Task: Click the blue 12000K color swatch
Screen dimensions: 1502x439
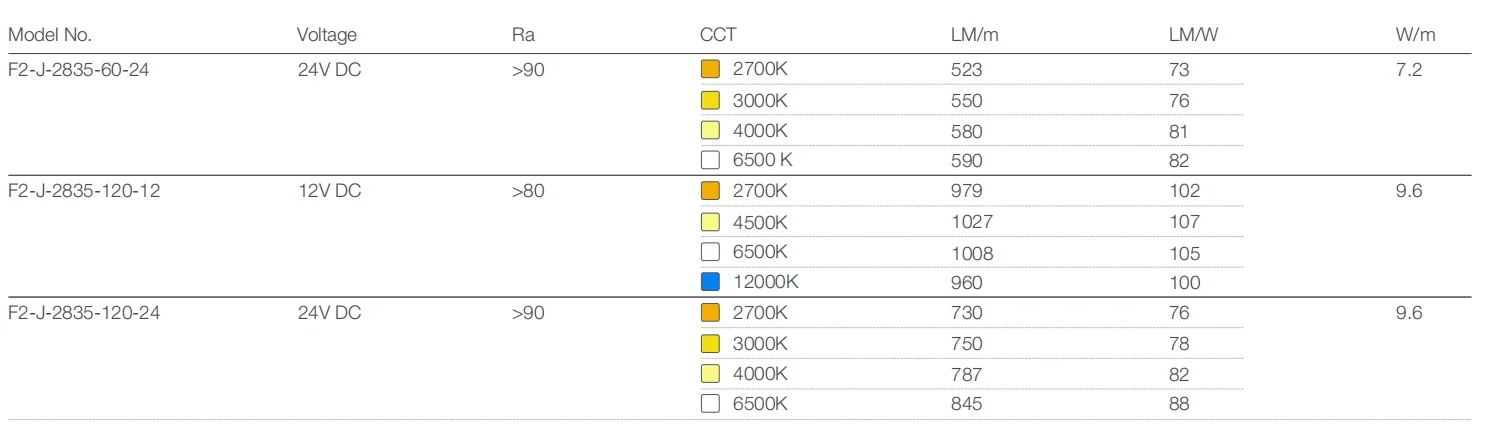Action: (710, 282)
